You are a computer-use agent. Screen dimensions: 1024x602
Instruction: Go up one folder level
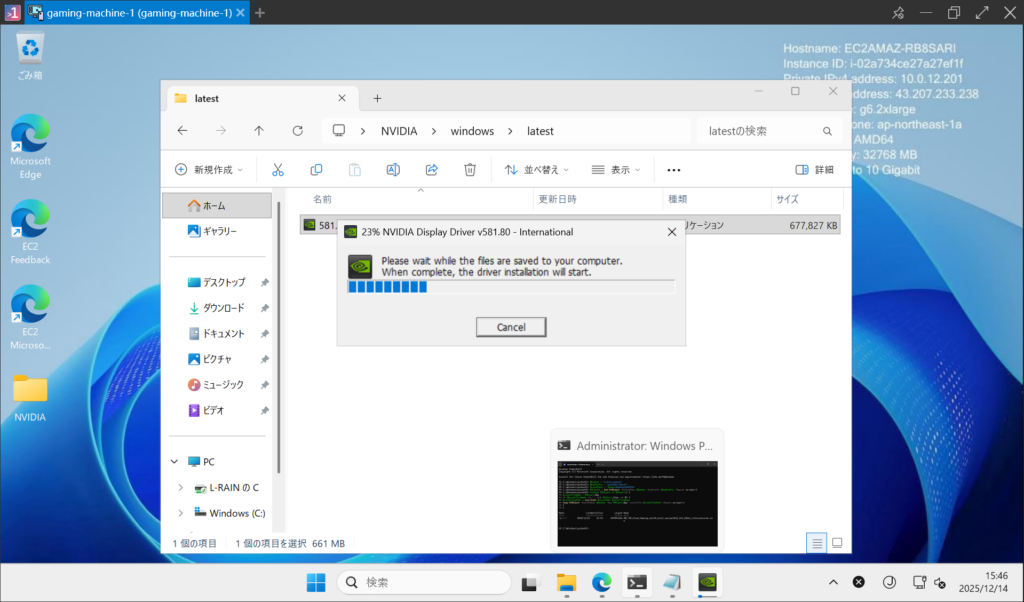[259, 131]
